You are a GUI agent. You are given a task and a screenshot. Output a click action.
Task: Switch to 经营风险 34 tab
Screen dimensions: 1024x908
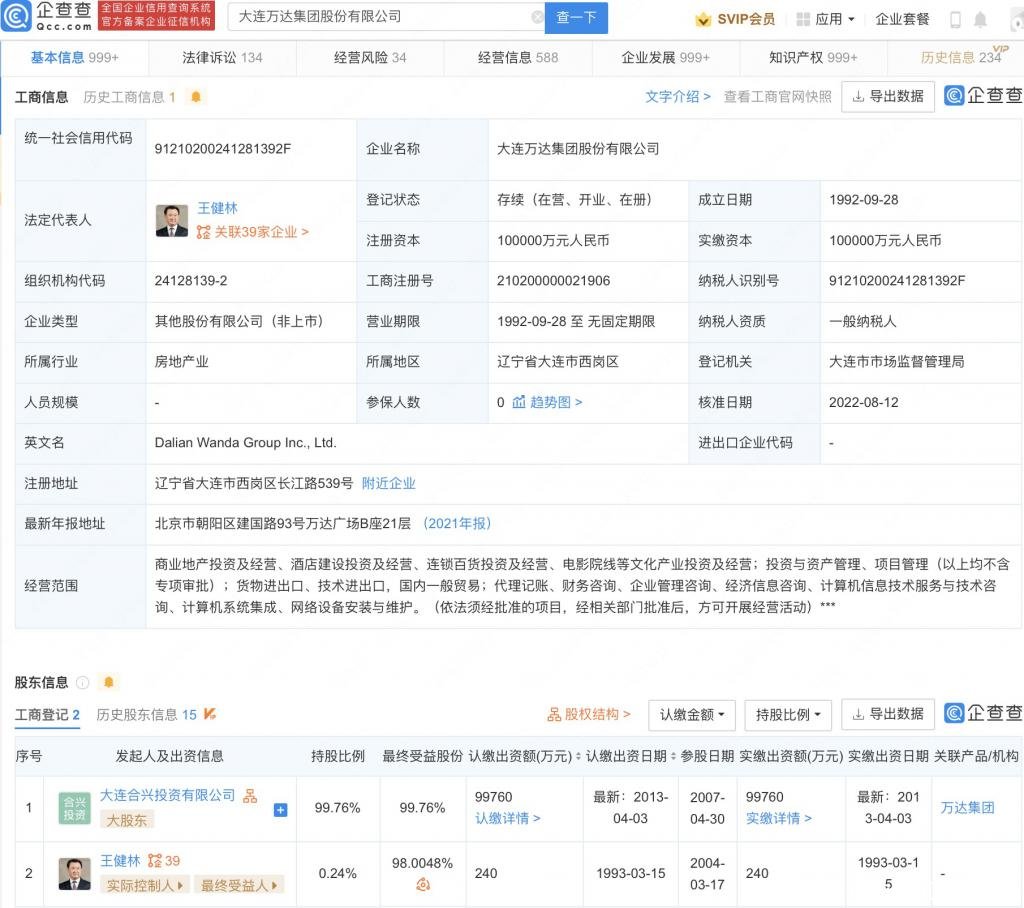tap(370, 57)
